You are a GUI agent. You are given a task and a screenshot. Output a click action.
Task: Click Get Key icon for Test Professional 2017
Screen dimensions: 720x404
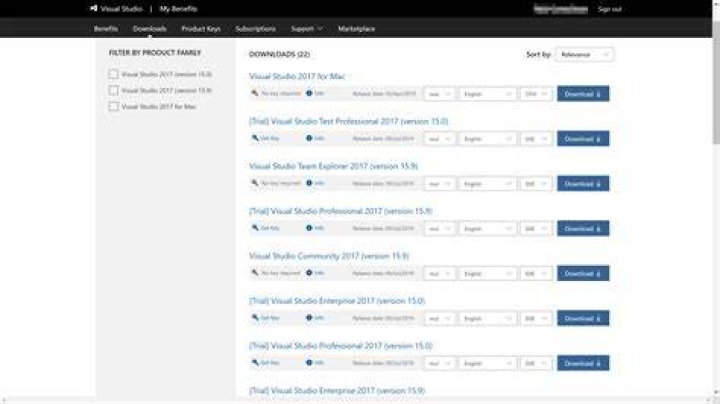[255, 138]
